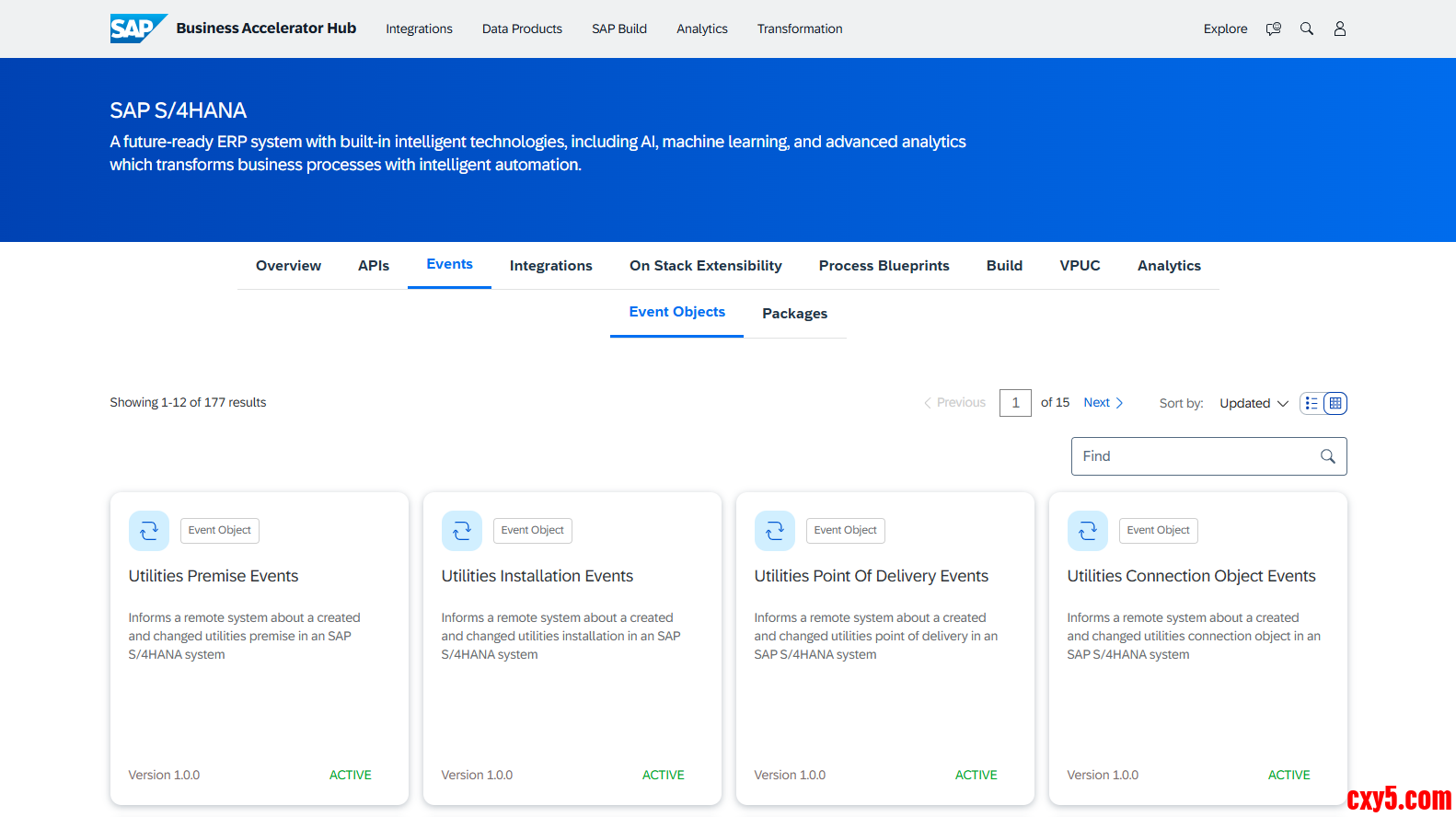
Task: Click the Utilities Premise Events card icon
Action: coord(148,531)
